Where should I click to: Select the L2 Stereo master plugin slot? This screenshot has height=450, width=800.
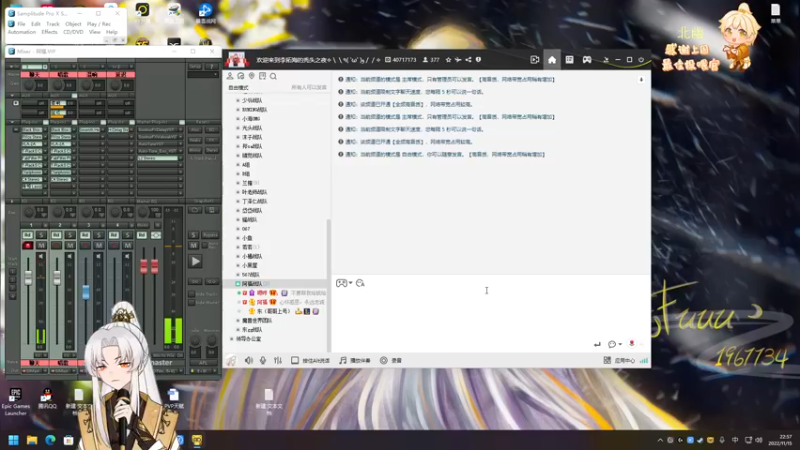158,158
